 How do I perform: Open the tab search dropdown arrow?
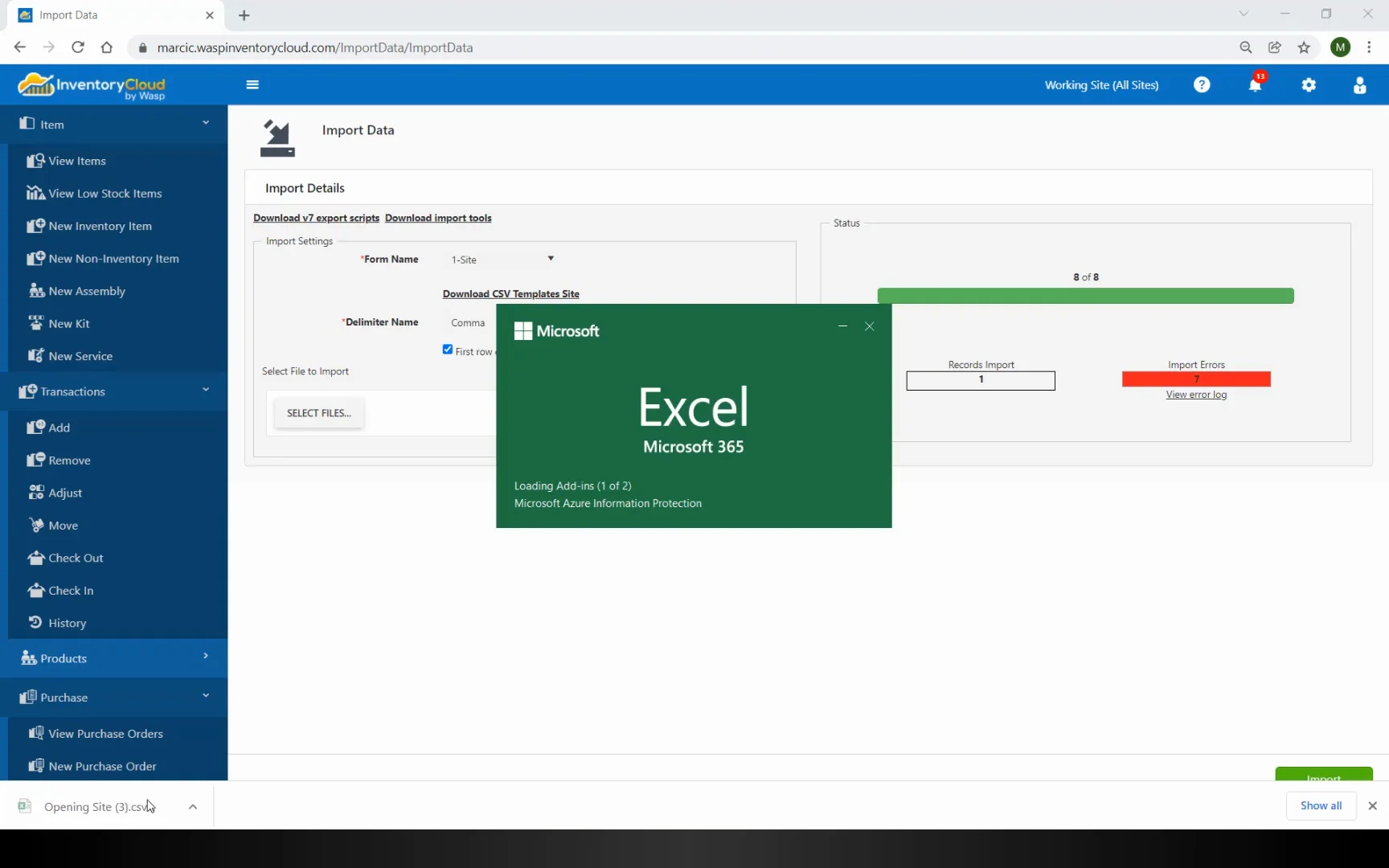pos(1244,14)
